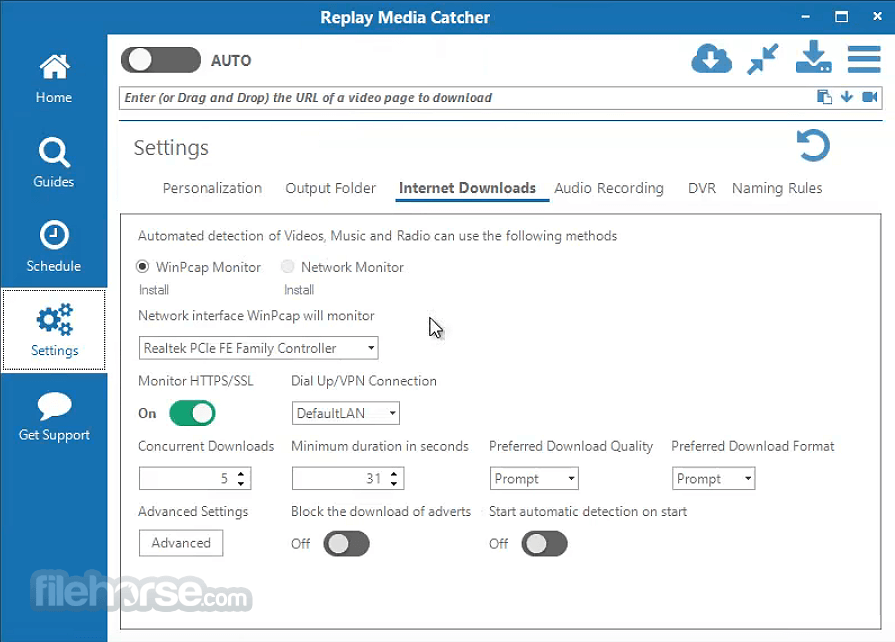The height and width of the screenshot is (642, 895).
Task: Switch to Output Folder tab
Action: click(x=330, y=188)
